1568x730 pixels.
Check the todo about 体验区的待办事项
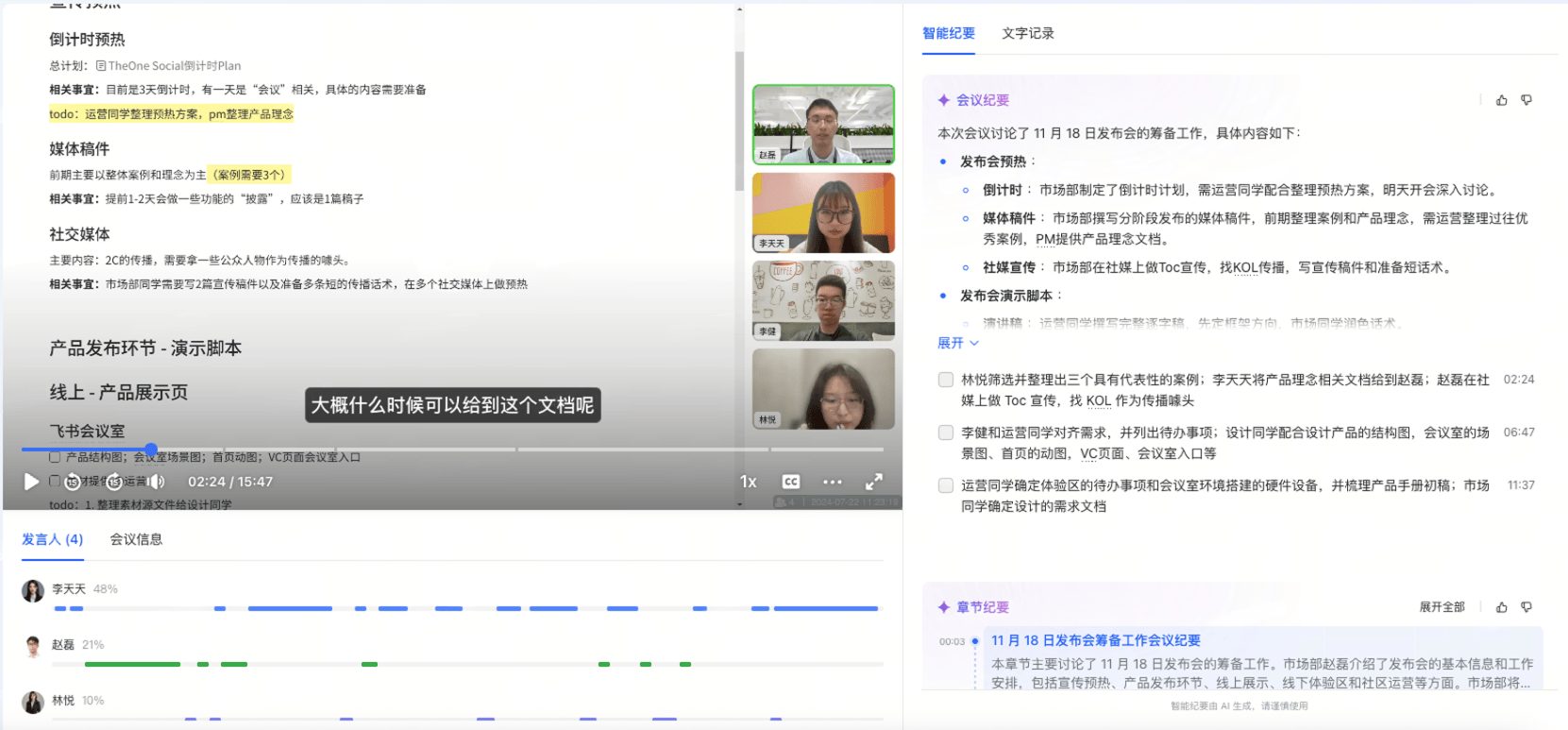[945, 485]
